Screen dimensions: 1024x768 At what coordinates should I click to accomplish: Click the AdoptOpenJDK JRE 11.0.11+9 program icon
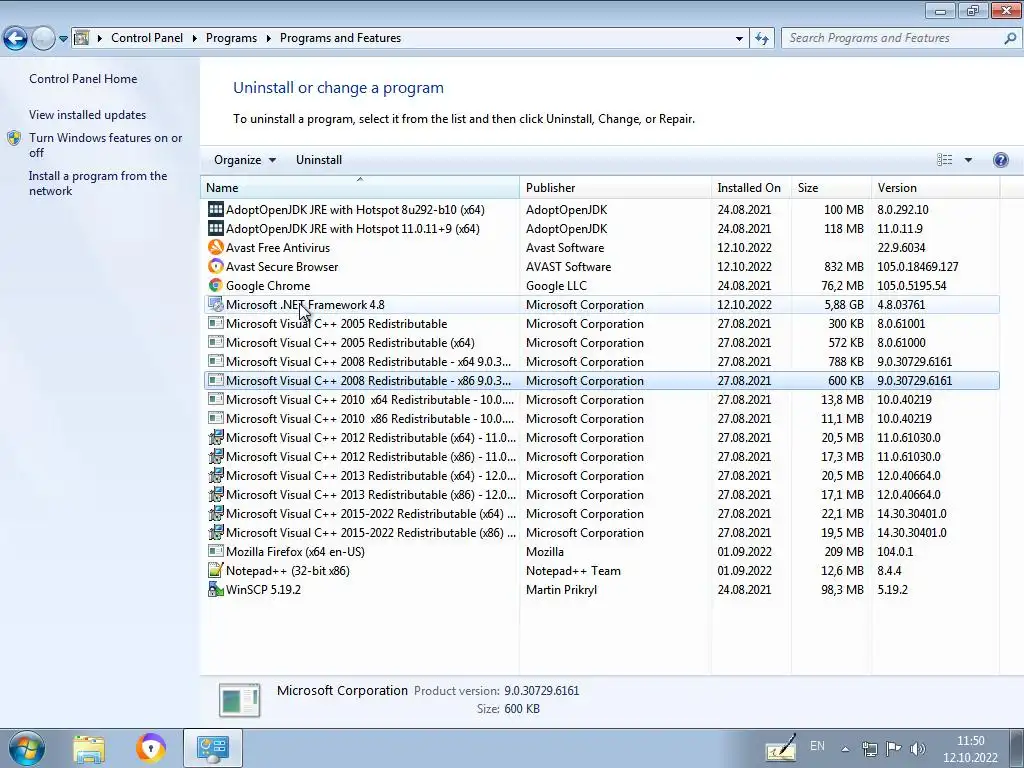click(x=216, y=229)
